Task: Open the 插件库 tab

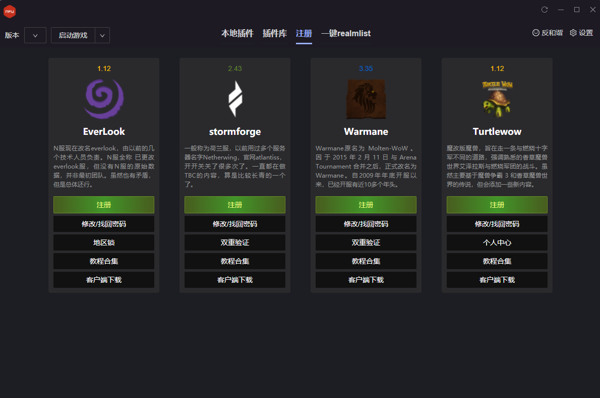Action: point(274,33)
